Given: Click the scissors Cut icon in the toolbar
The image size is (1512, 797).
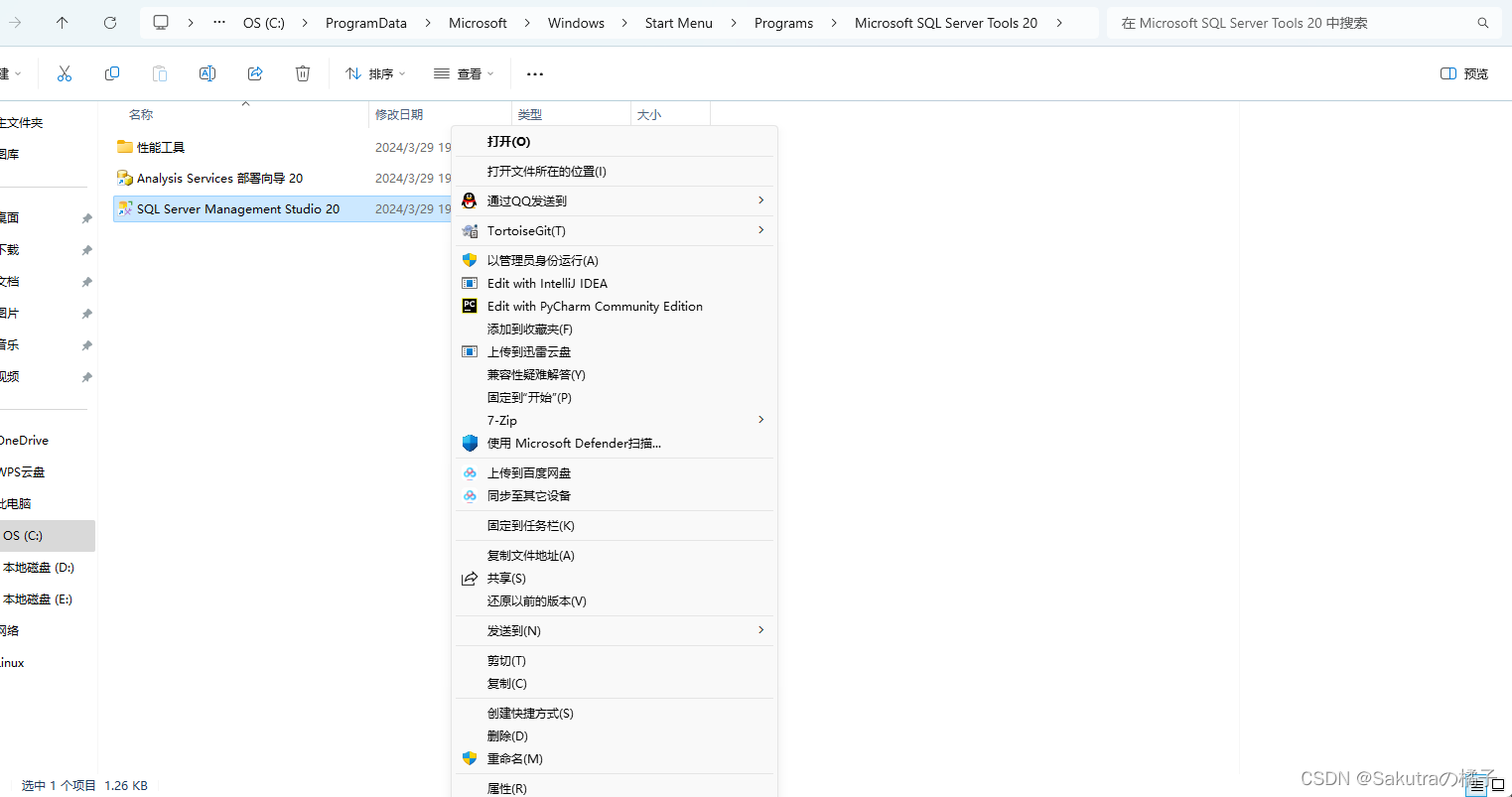Looking at the screenshot, I should click(x=65, y=73).
